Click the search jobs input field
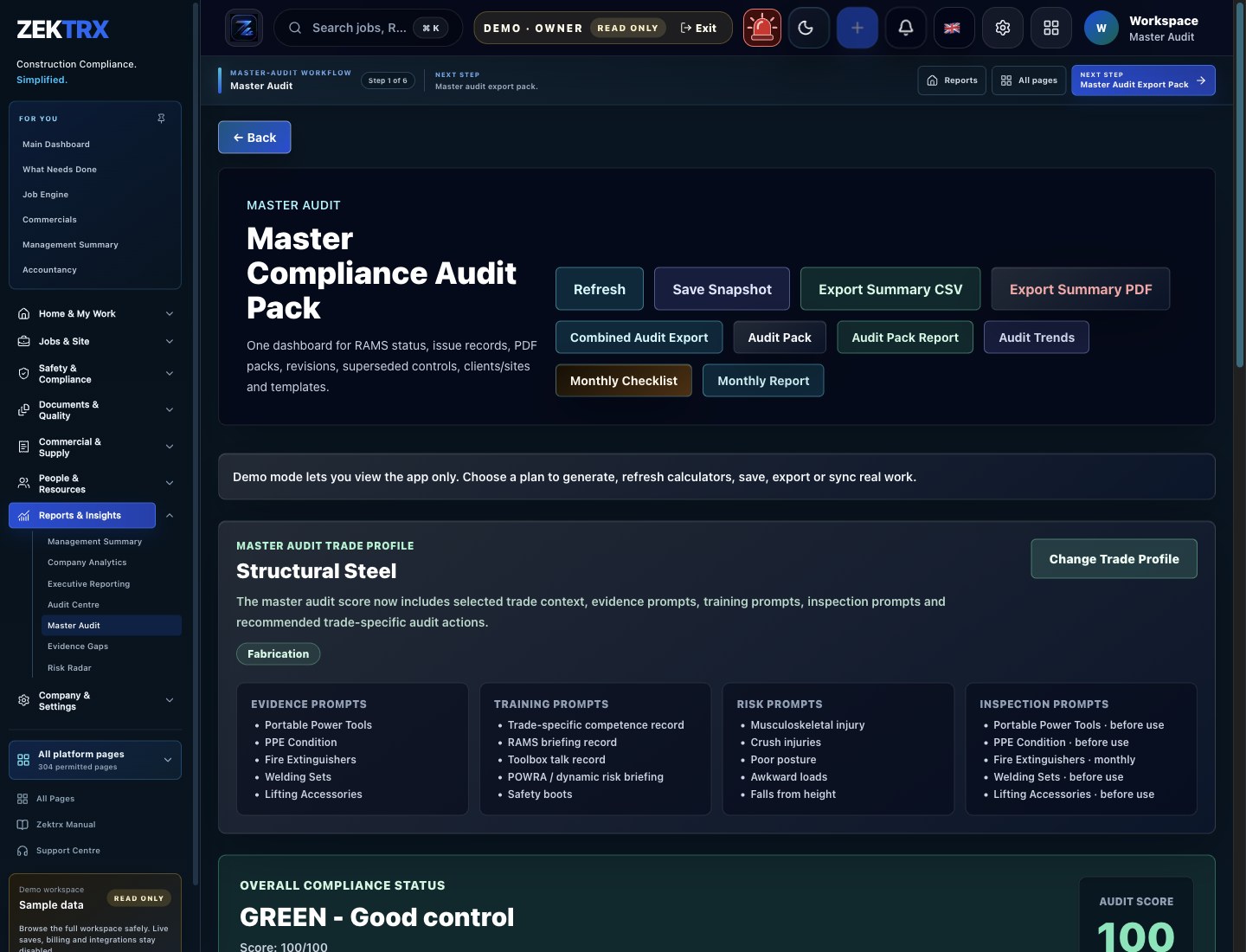The image size is (1246, 952). point(368,28)
